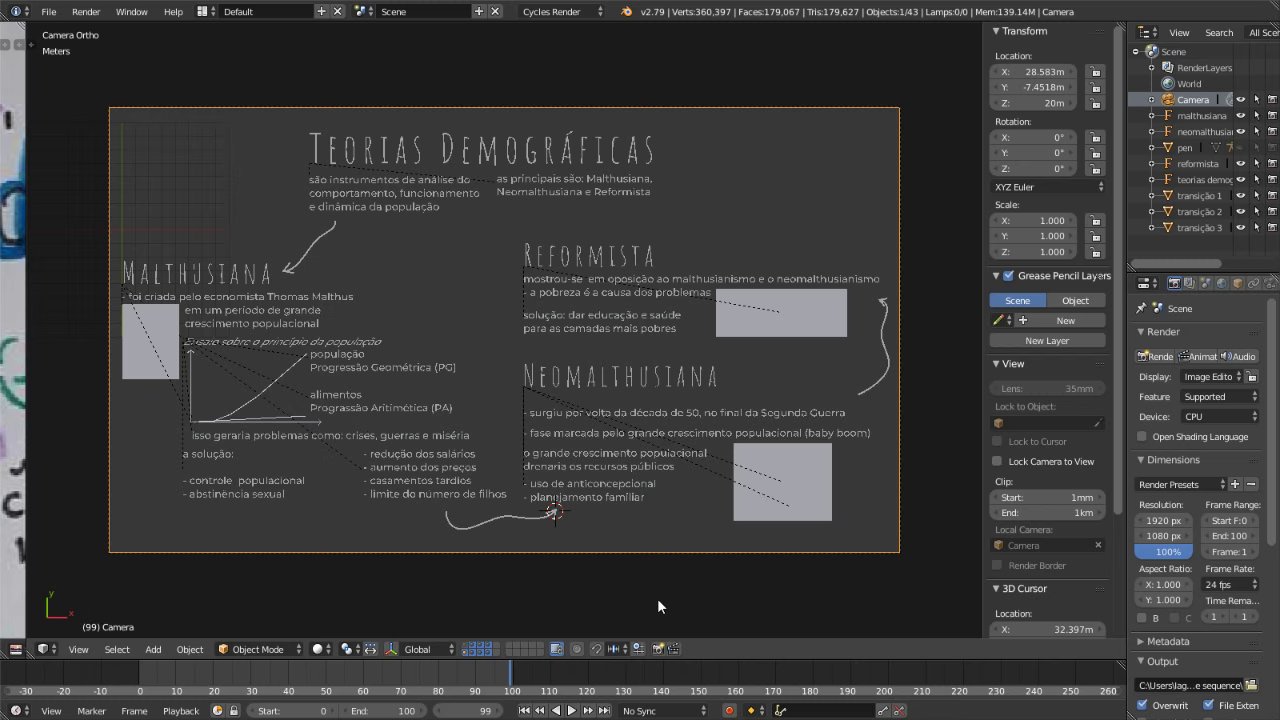The height and width of the screenshot is (720, 1280).
Task: Enable Lock Camera to View checkbox
Action: [x=997, y=461]
